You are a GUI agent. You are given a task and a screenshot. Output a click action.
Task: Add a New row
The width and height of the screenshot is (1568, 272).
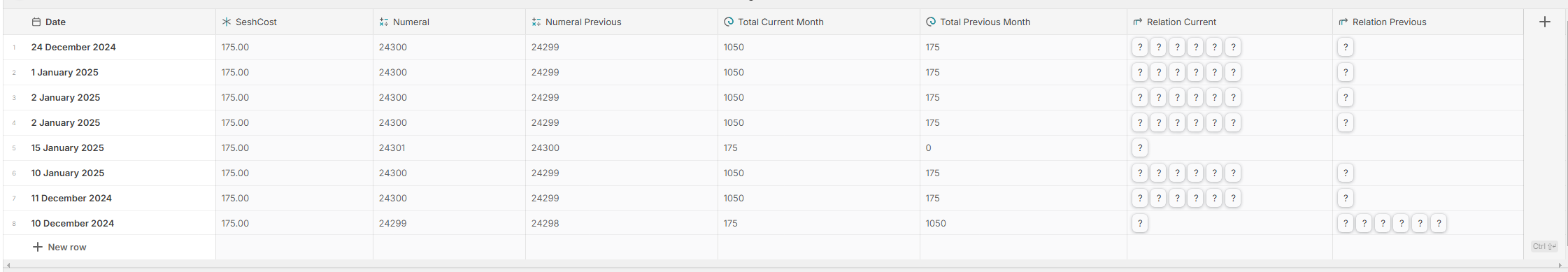60,247
